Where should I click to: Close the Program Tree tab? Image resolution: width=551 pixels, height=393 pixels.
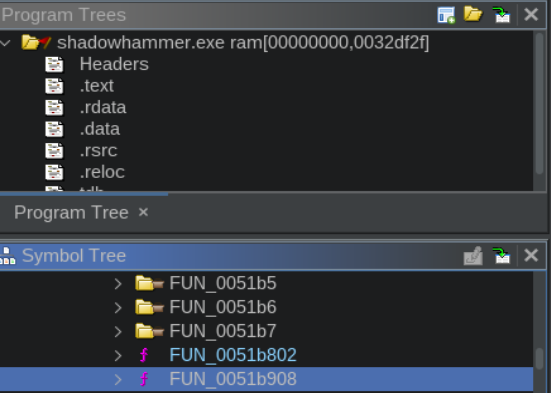pos(143,212)
